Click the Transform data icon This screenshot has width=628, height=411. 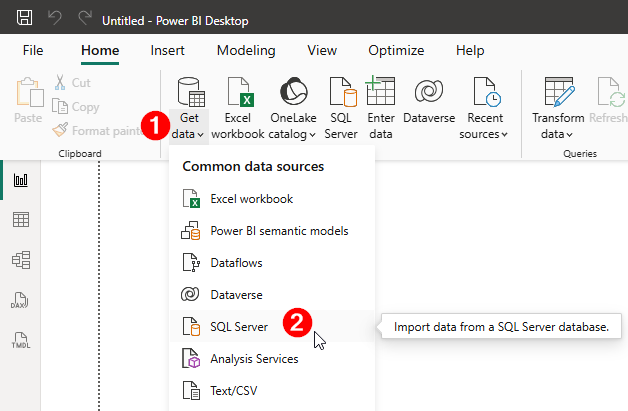(559, 92)
